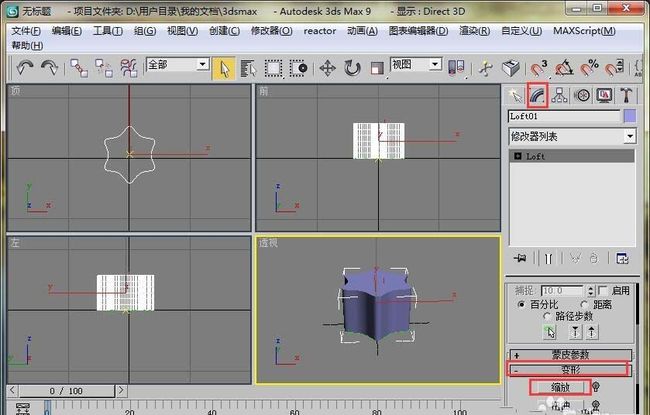The width and height of the screenshot is (650, 415).
Task: Open the 修改器(O) menu
Action: [271, 31]
